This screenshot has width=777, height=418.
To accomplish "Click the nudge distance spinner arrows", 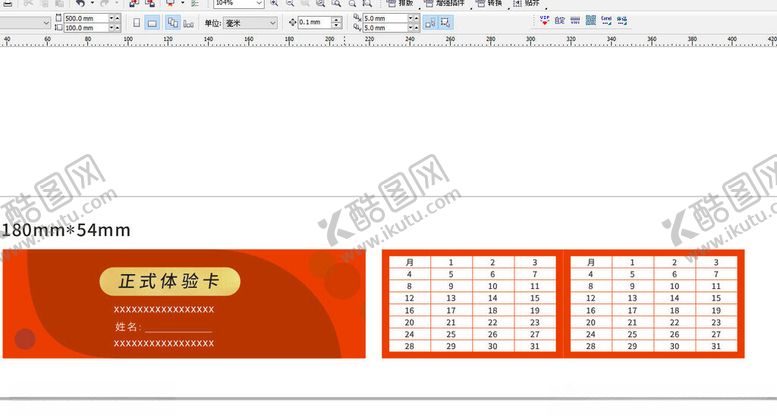I will pos(337,22).
